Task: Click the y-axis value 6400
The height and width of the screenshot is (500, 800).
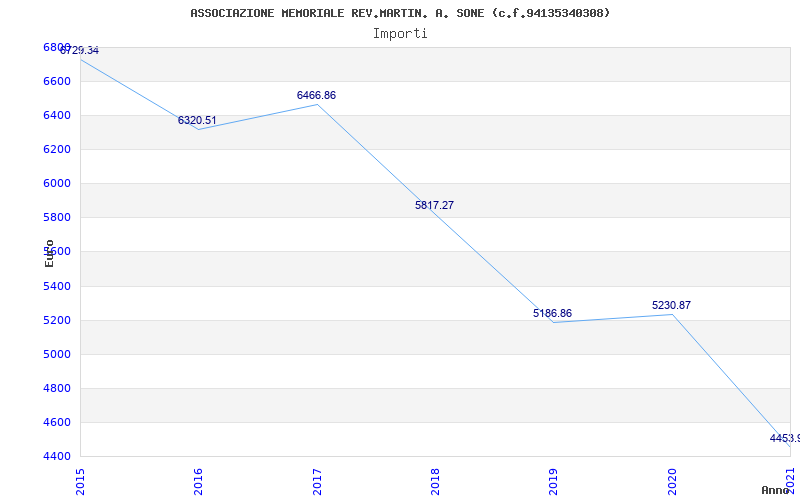Action: [x=57, y=115]
